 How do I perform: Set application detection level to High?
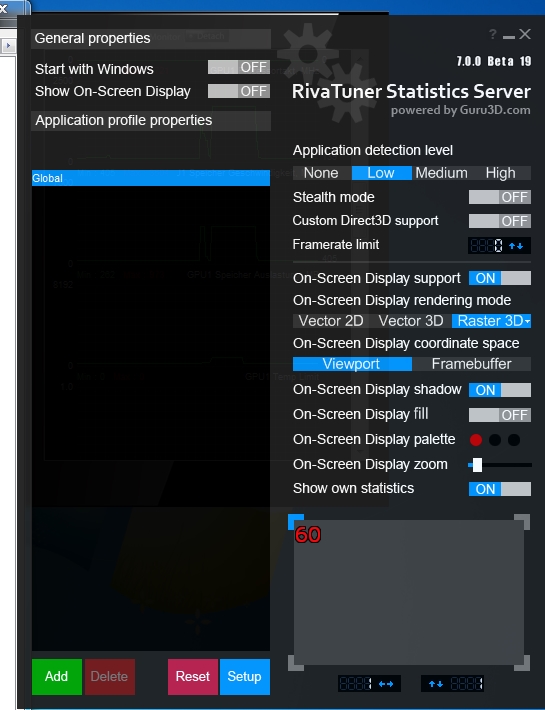coord(501,173)
